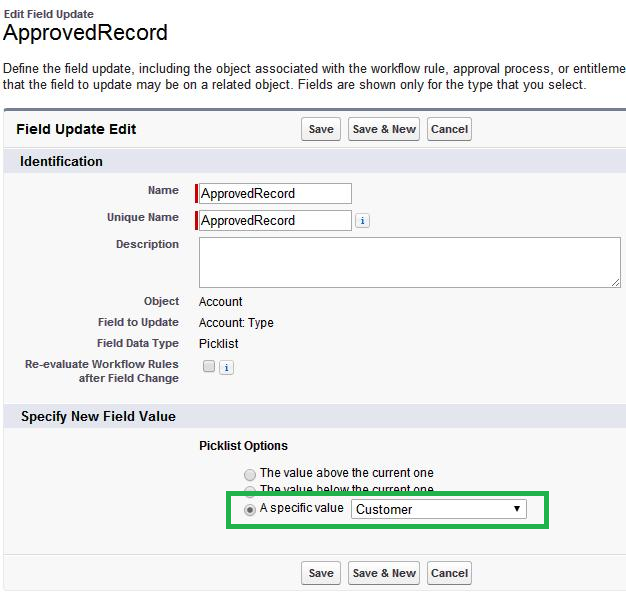Click the 'Field Data Type' label
The width and height of the screenshot is (626, 592).
[138, 343]
